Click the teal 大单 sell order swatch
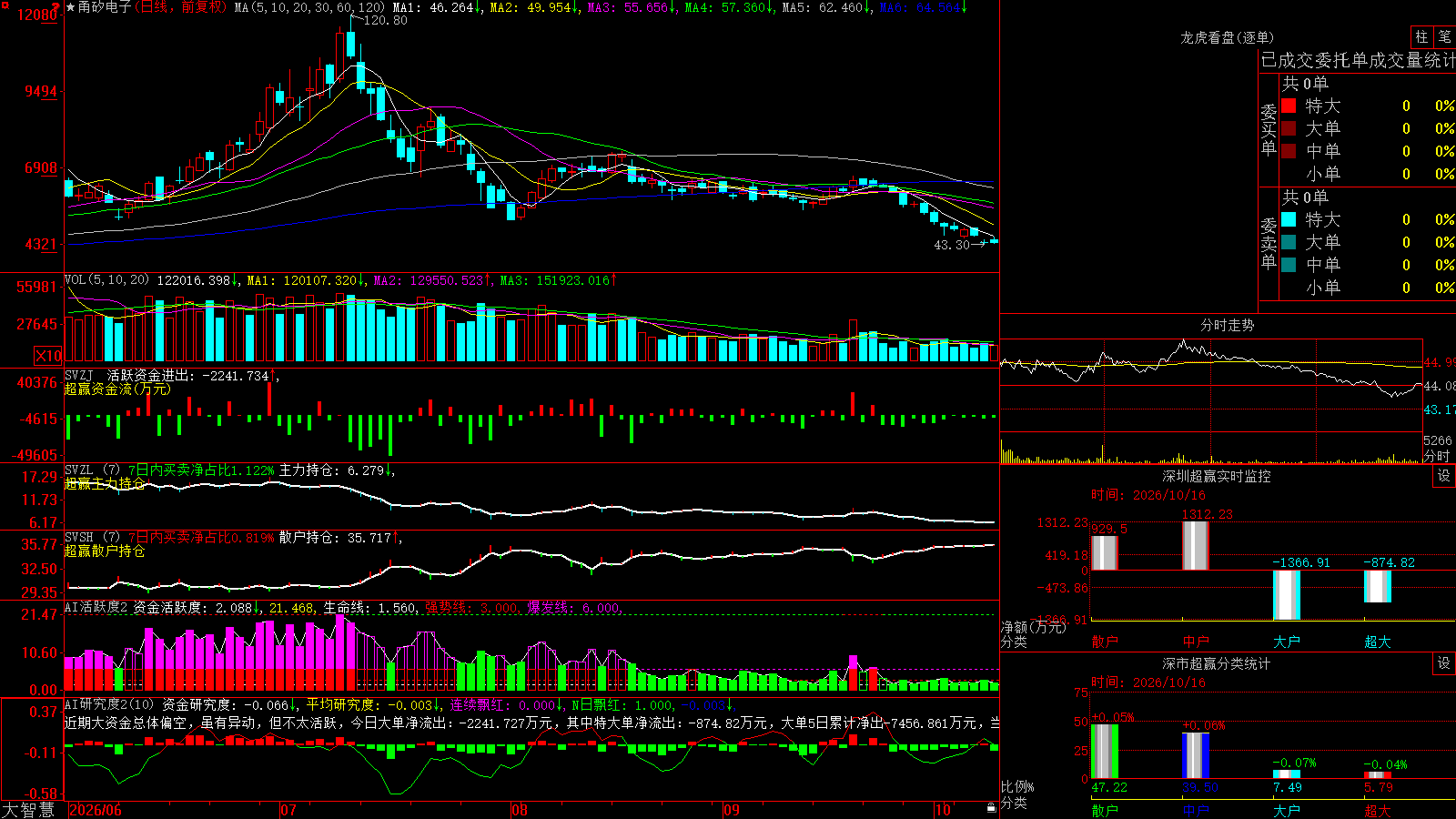 [x=1289, y=242]
